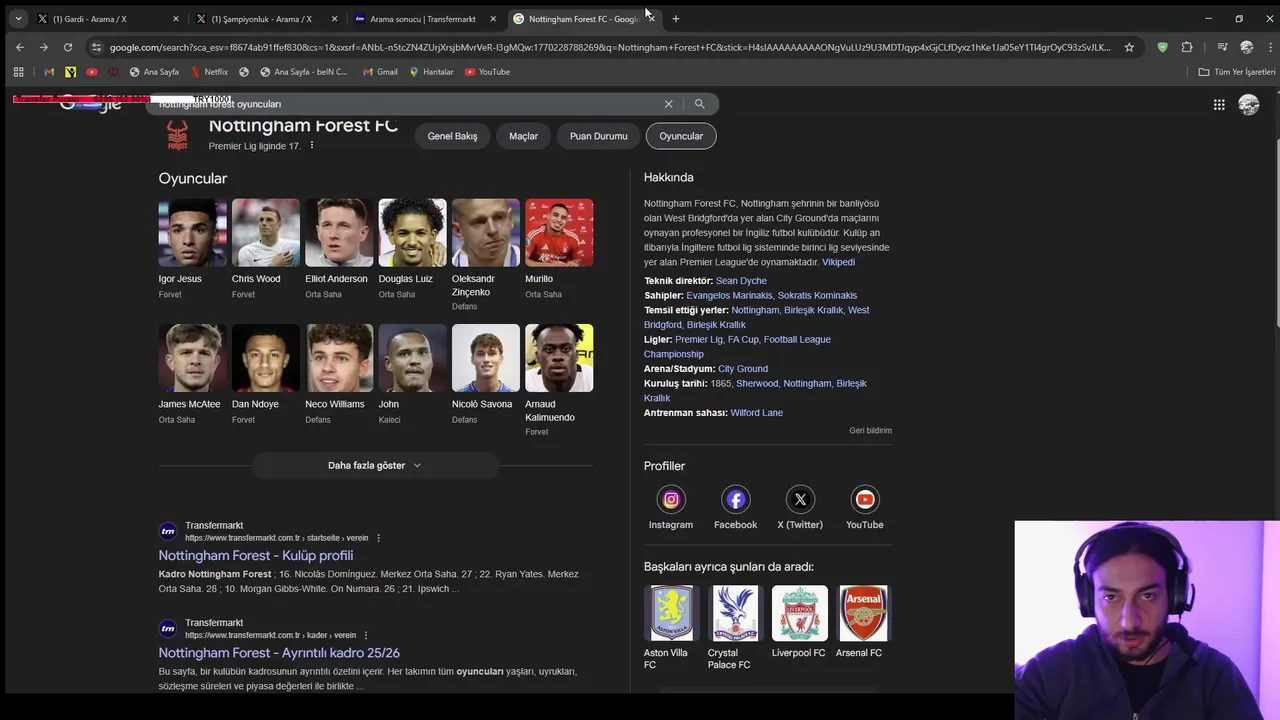Click the Nottingham Forest club crest

(177, 135)
